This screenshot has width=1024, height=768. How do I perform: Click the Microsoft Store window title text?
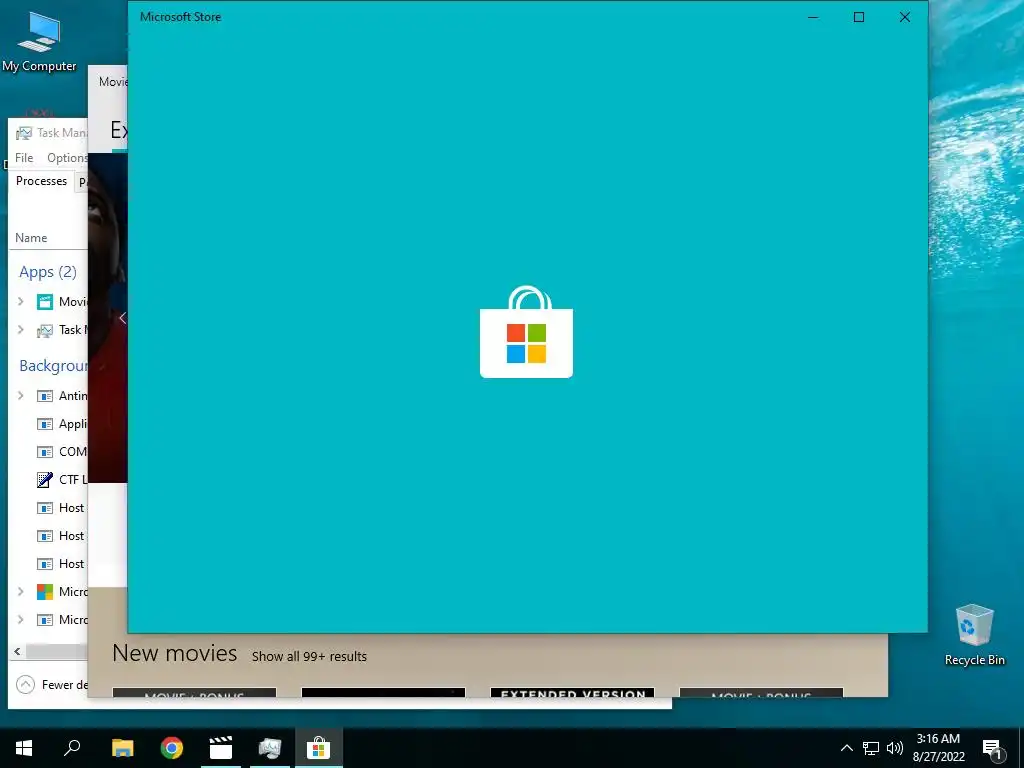[180, 17]
